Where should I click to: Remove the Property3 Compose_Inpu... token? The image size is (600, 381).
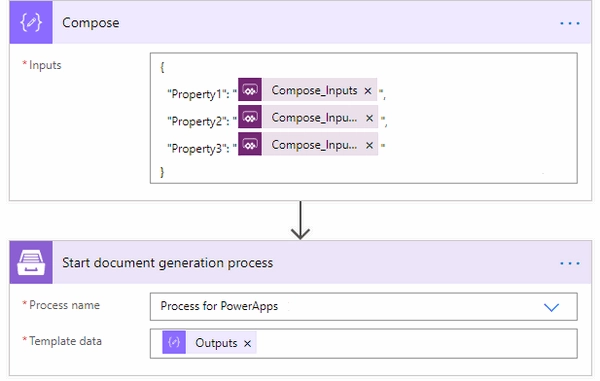coord(369,145)
